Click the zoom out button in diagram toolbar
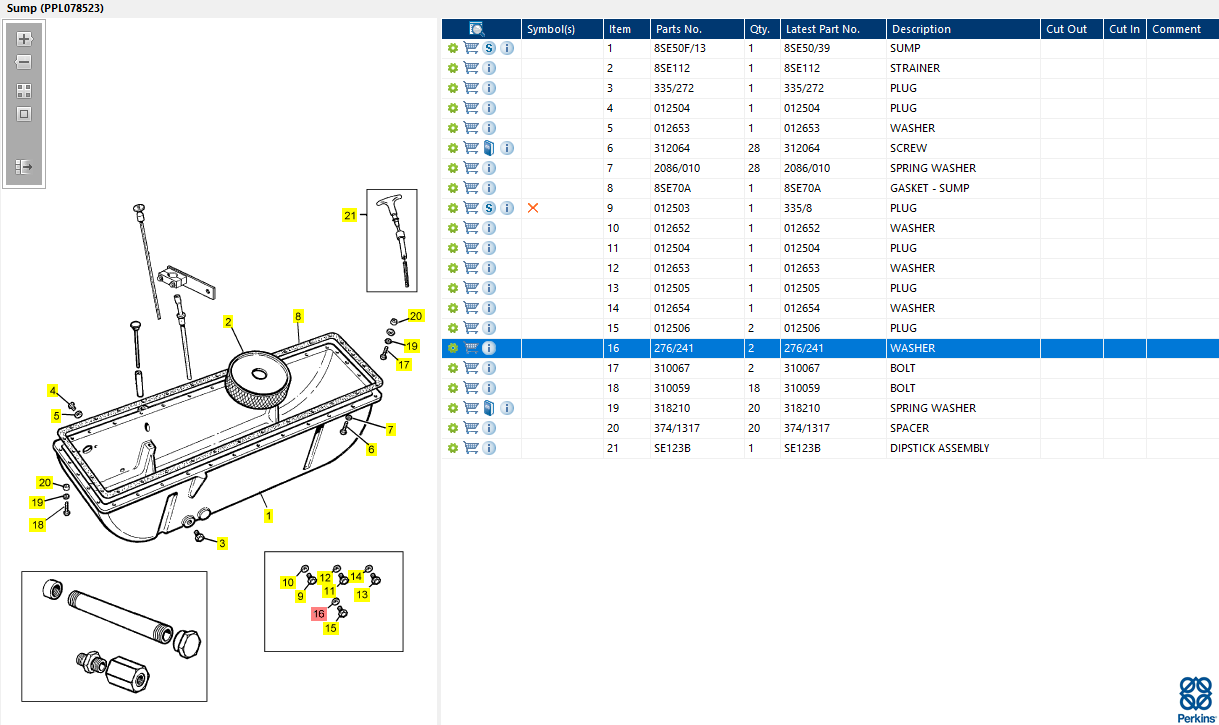This screenshot has width=1219, height=725. coord(24,62)
